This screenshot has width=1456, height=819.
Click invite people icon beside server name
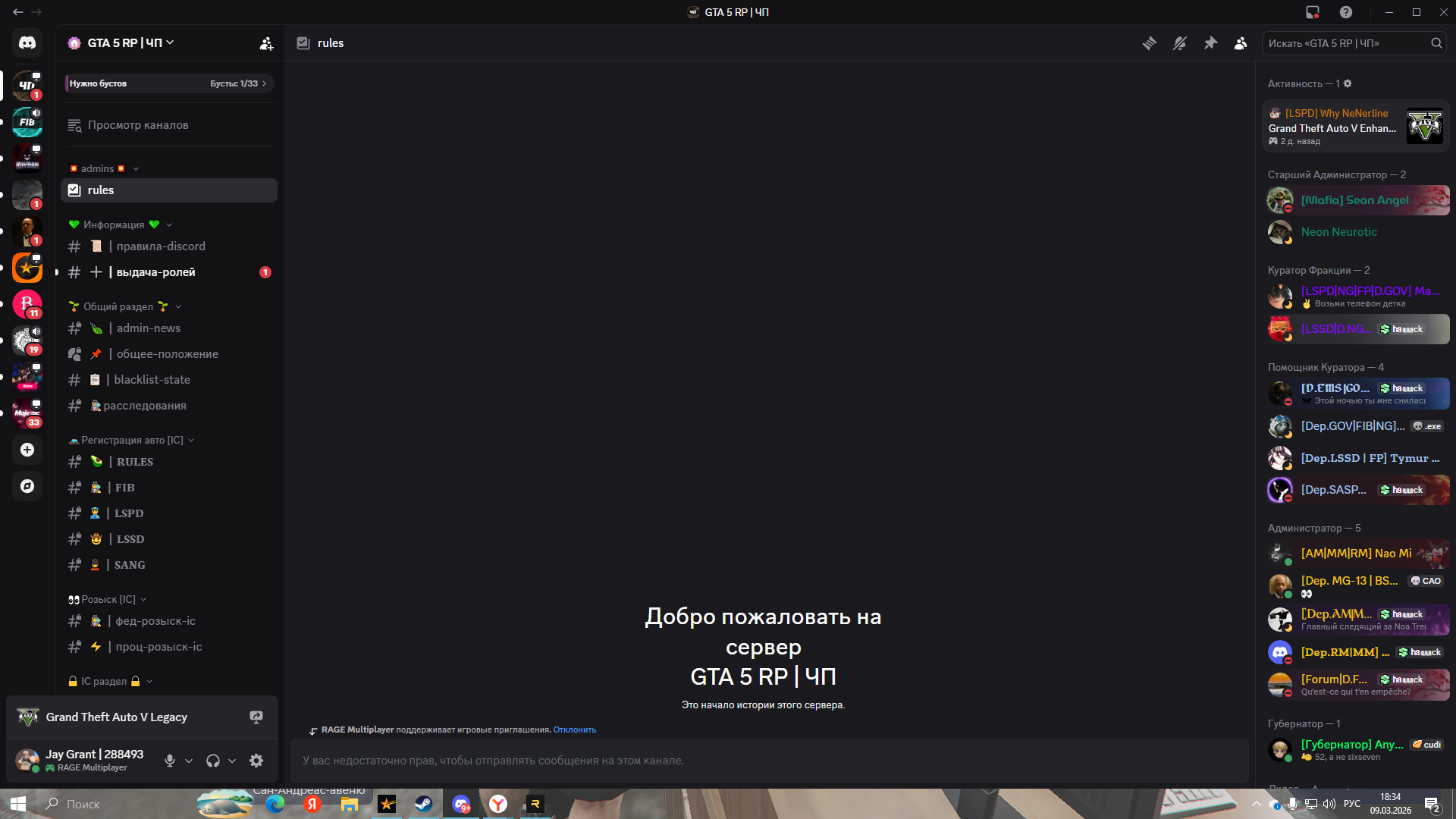click(266, 43)
